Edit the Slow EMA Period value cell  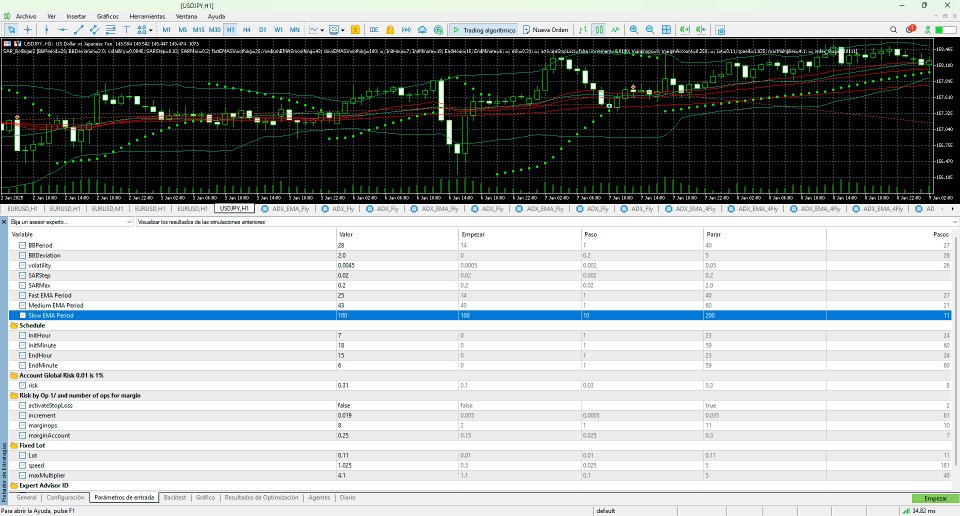(x=397, y=315)
